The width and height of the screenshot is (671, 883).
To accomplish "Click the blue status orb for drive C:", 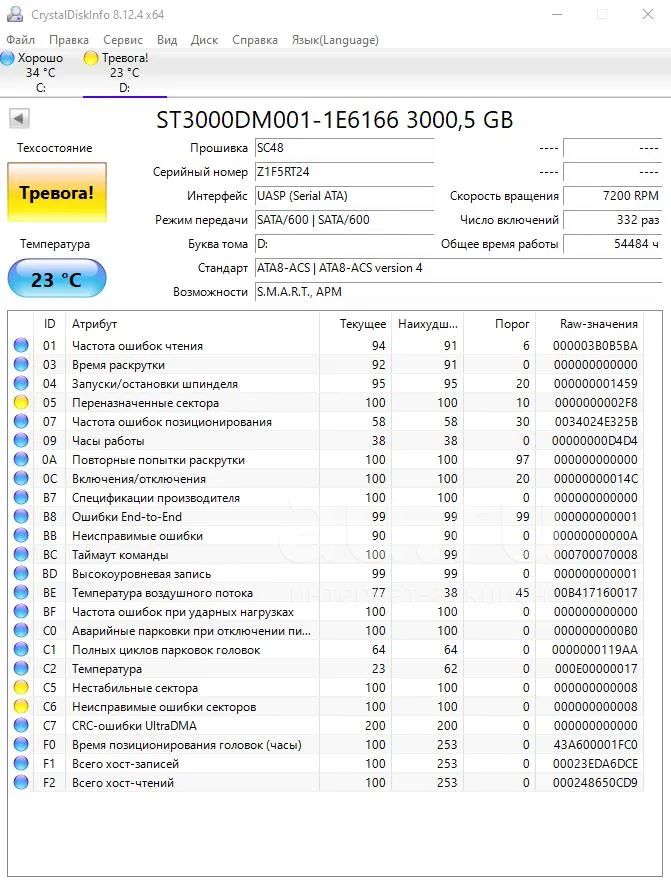I will pos(7,58).
